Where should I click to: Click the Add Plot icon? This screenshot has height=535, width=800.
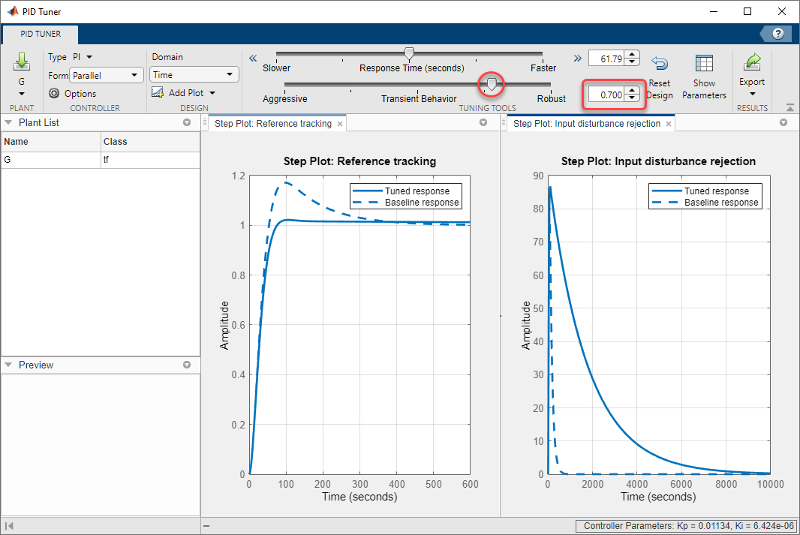pyautogui.click(x=158, y=92)
